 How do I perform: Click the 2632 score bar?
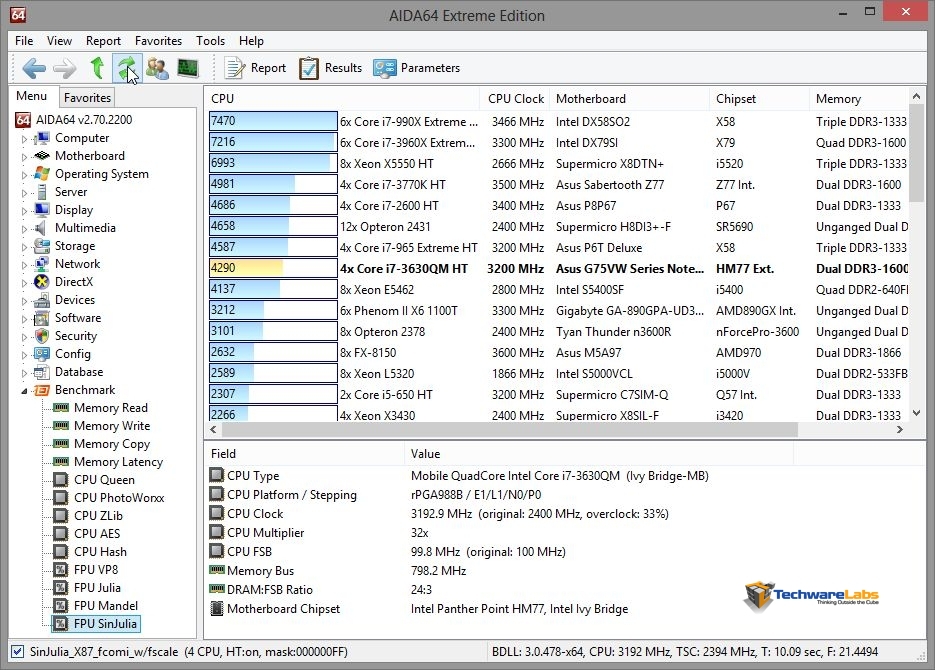pos(273,352)
